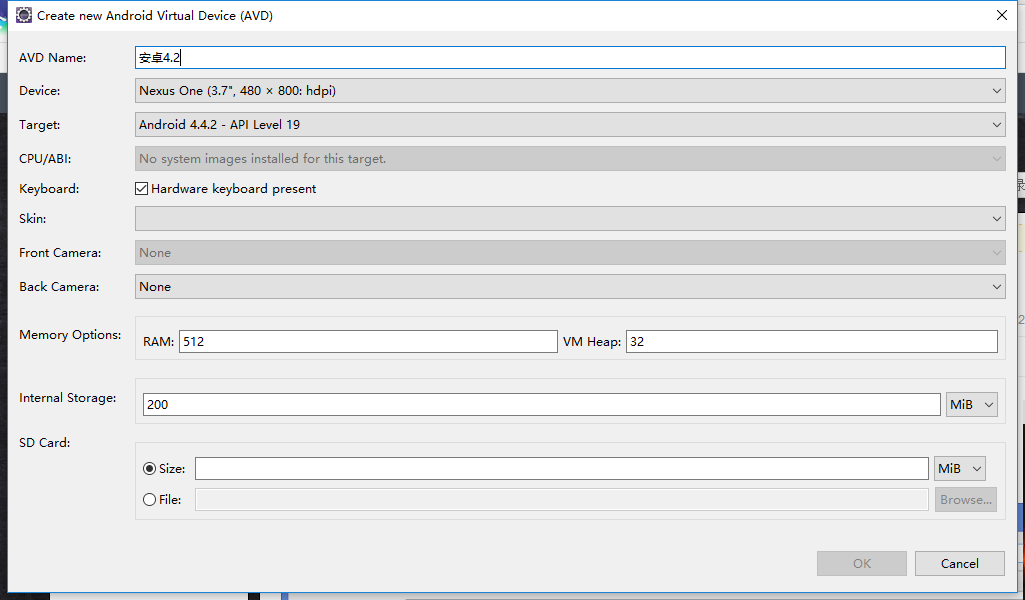This screenshot has height=600, width=1025.
Task: Open the Back Camera dropdown
Action: point(570,287)
